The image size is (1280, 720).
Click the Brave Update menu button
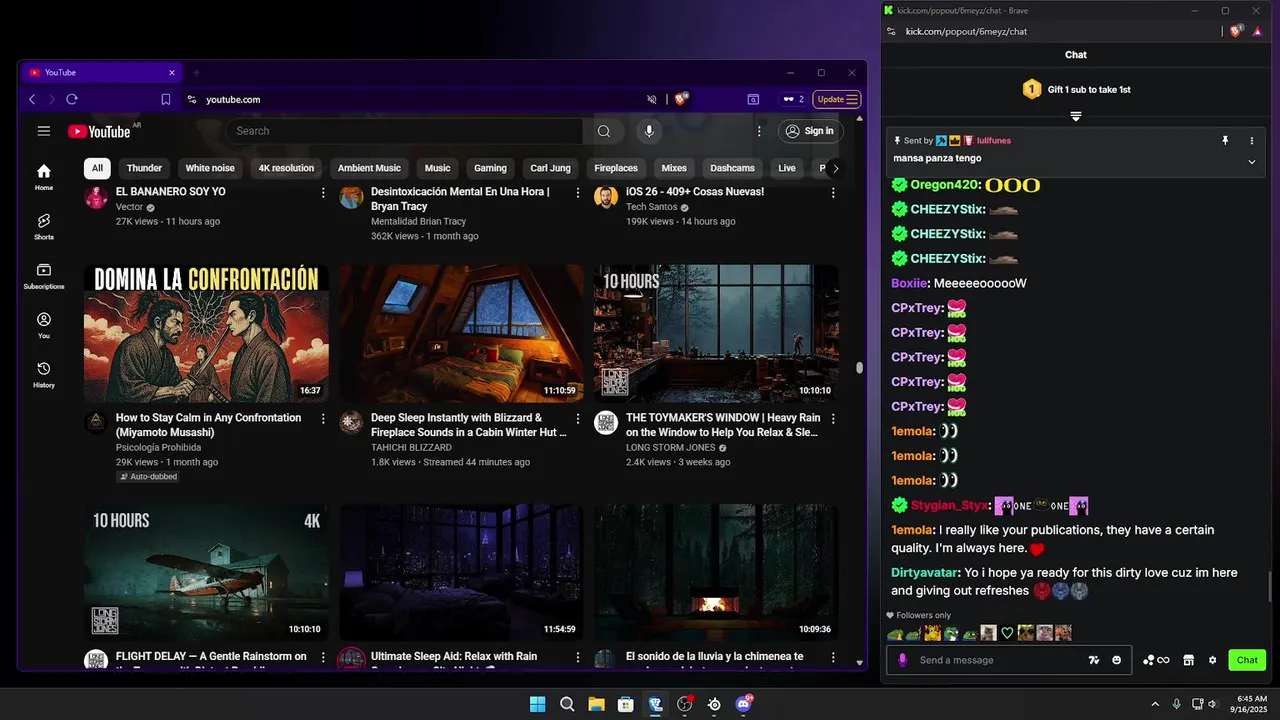click(837, 99)
